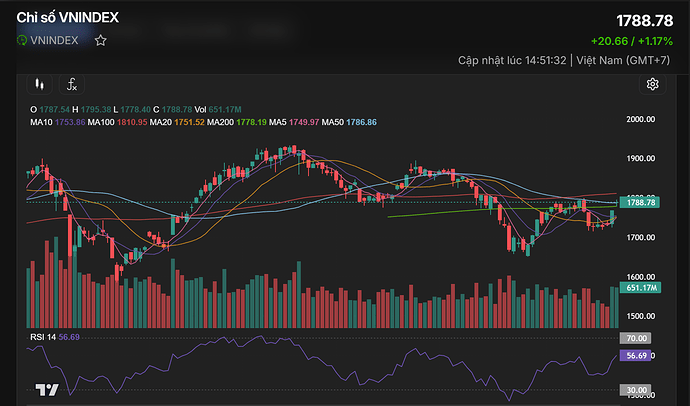Click the low price L 1778.40
Screen dimensions: 690x406
(x=132, y=110)
